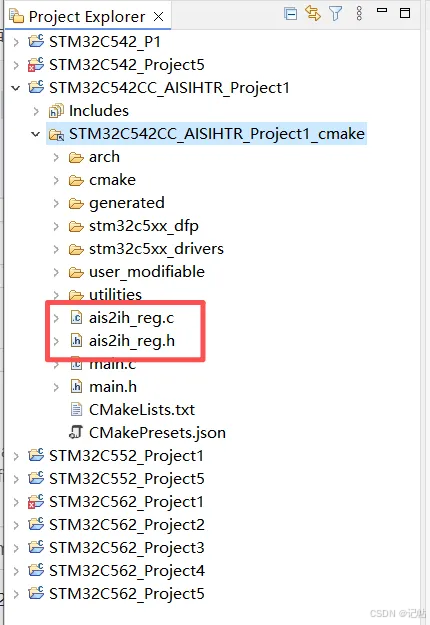Select the Project Explorer tab
Screen dimensions: 430x625
(86, 17)
